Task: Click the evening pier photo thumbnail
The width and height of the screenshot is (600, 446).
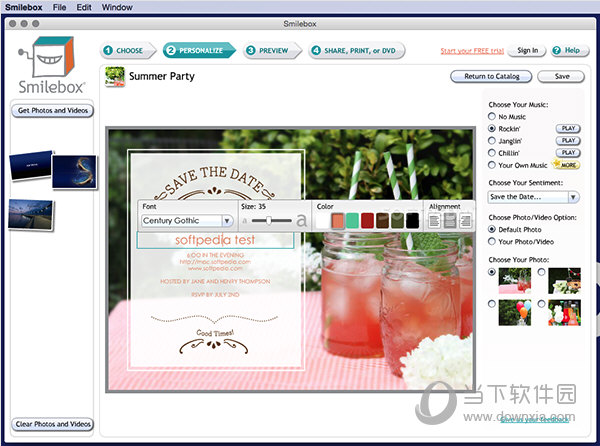Action: [31, 215]
